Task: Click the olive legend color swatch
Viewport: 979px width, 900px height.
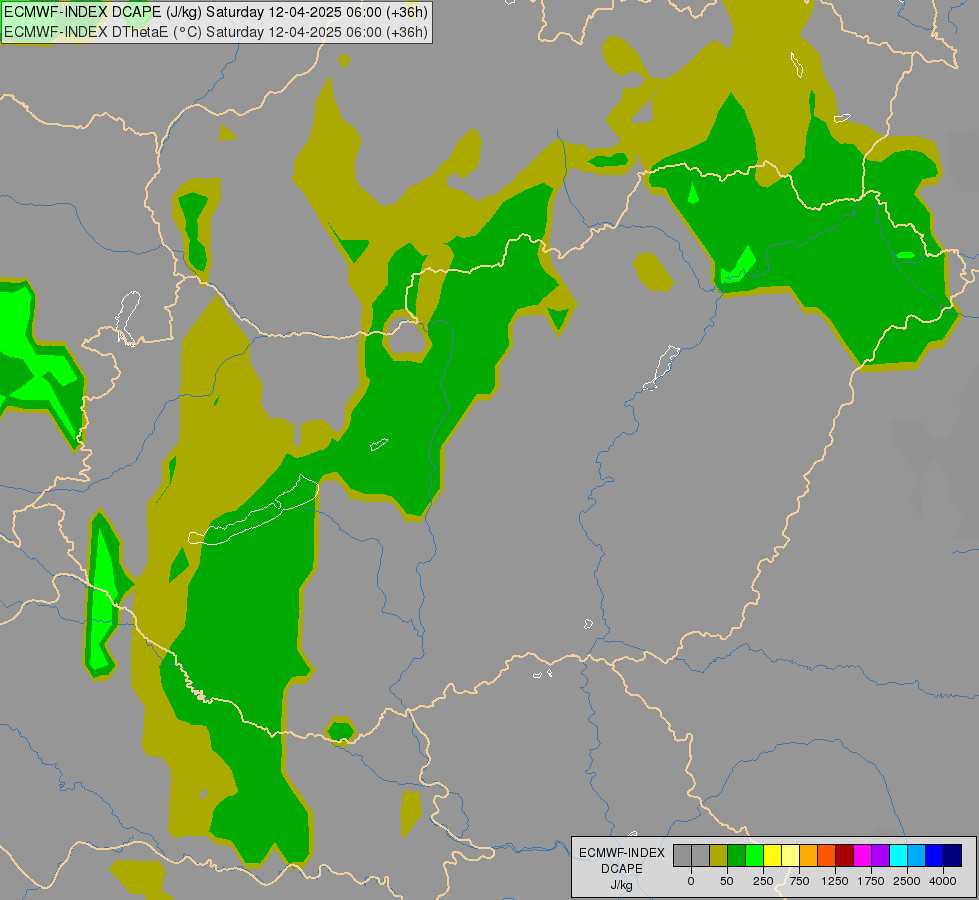Action: pyautogui.click(x=719, y=855)
